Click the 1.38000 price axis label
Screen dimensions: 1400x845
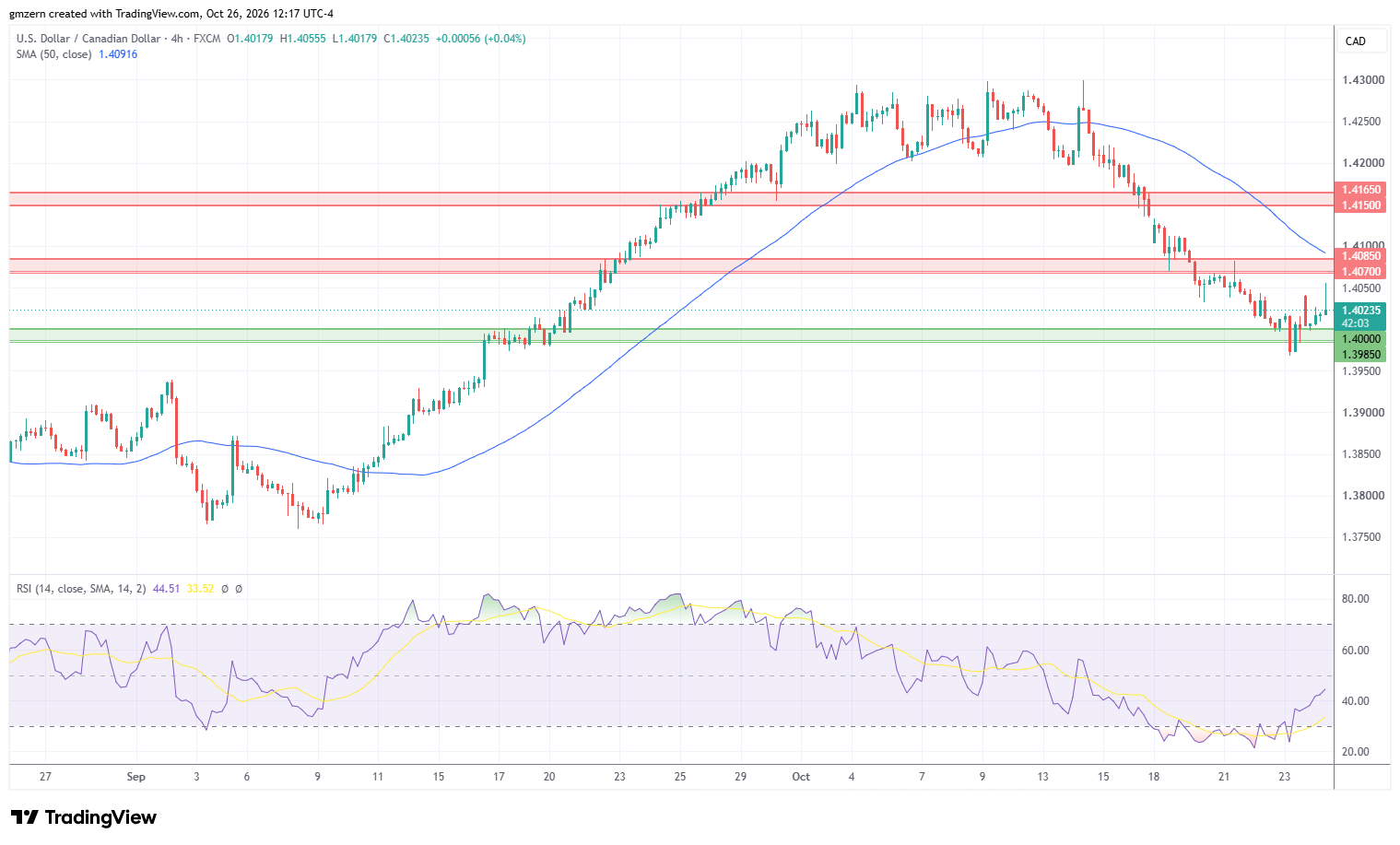(x=1363, y=496)
